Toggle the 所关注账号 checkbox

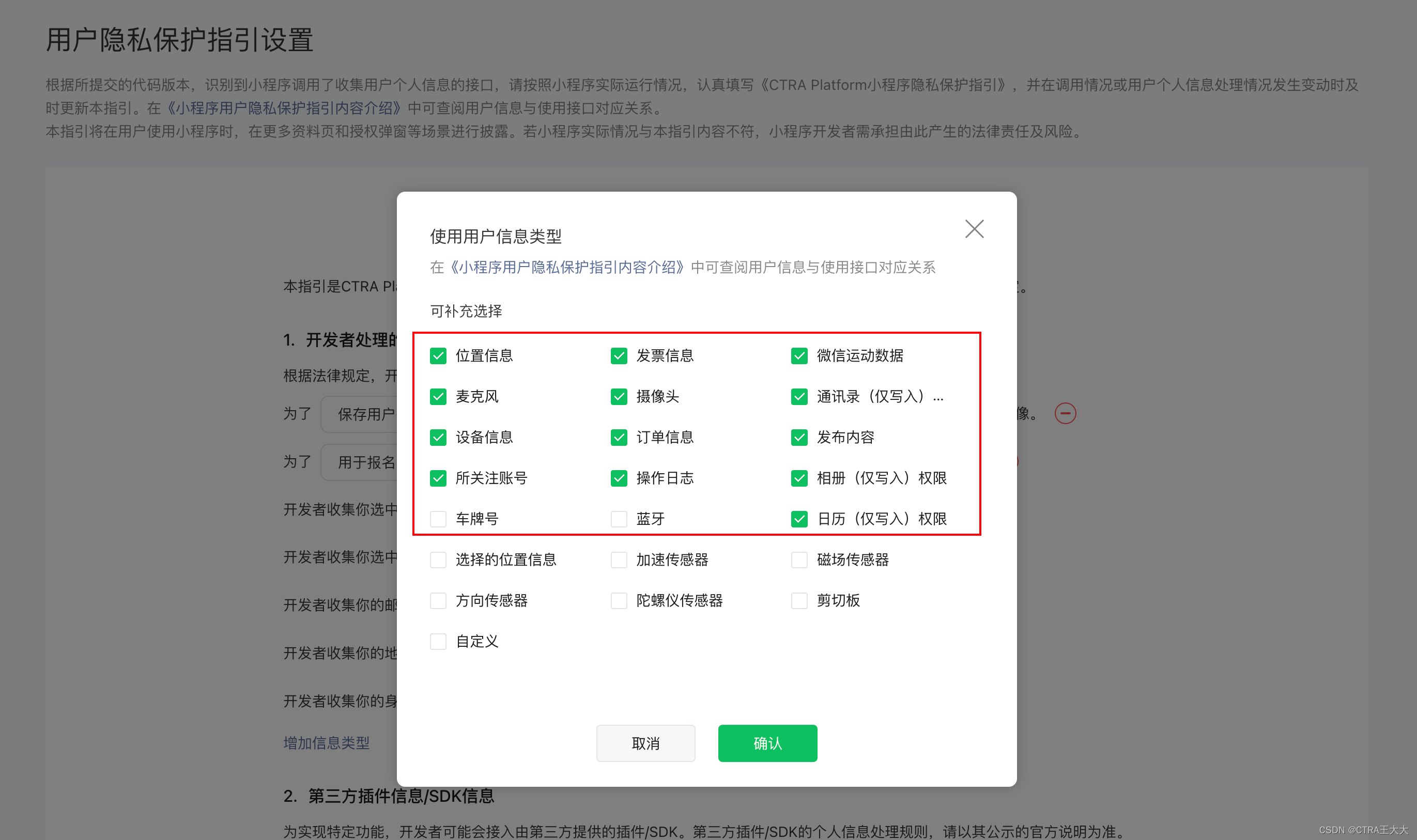click(438, 478)
